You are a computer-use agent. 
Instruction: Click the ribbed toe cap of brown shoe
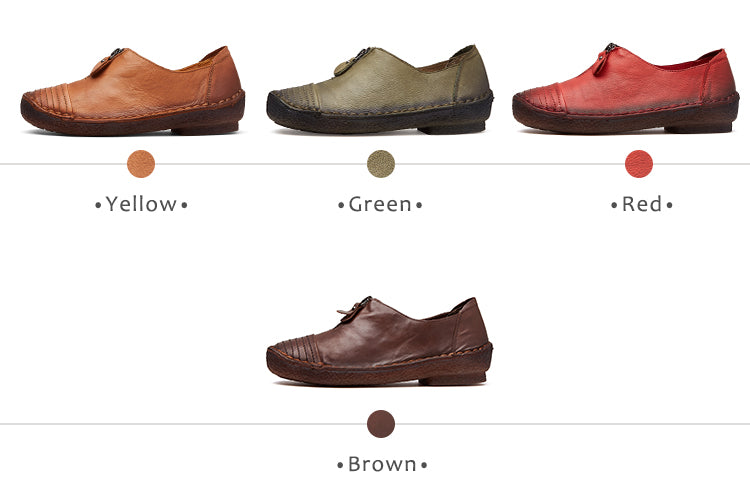[293, 349]
